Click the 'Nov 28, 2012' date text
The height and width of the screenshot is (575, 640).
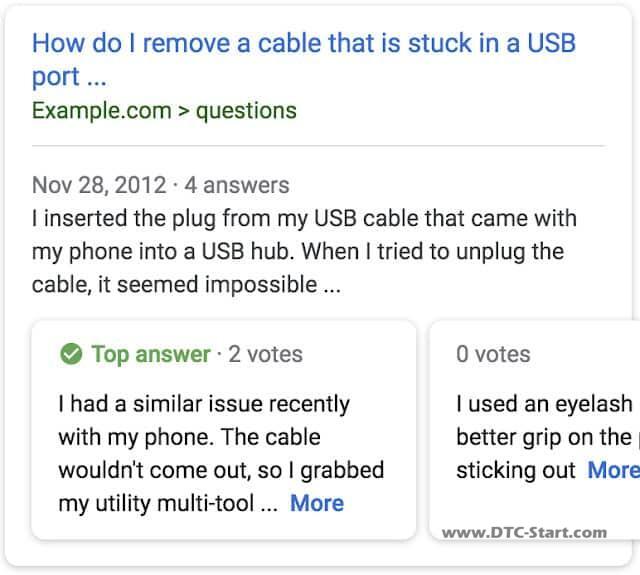coord(99,185)
